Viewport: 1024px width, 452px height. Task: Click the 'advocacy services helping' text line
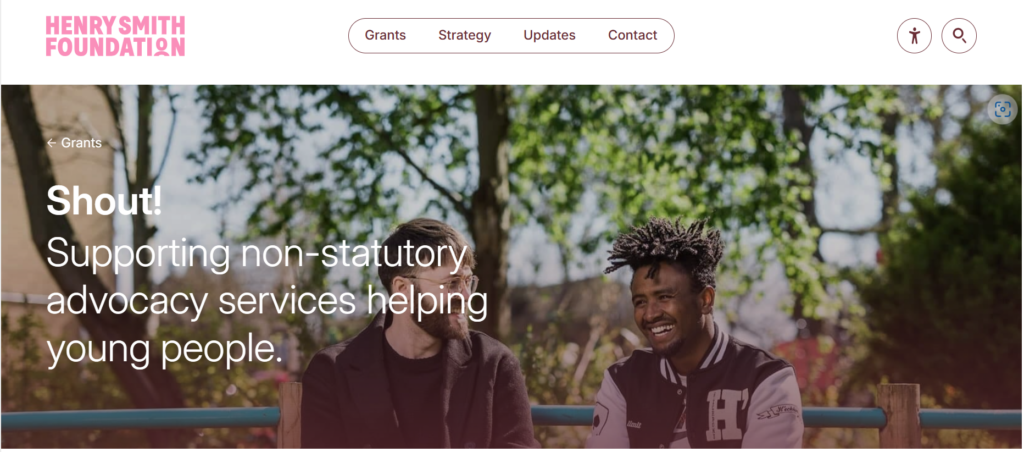[266, 302]
